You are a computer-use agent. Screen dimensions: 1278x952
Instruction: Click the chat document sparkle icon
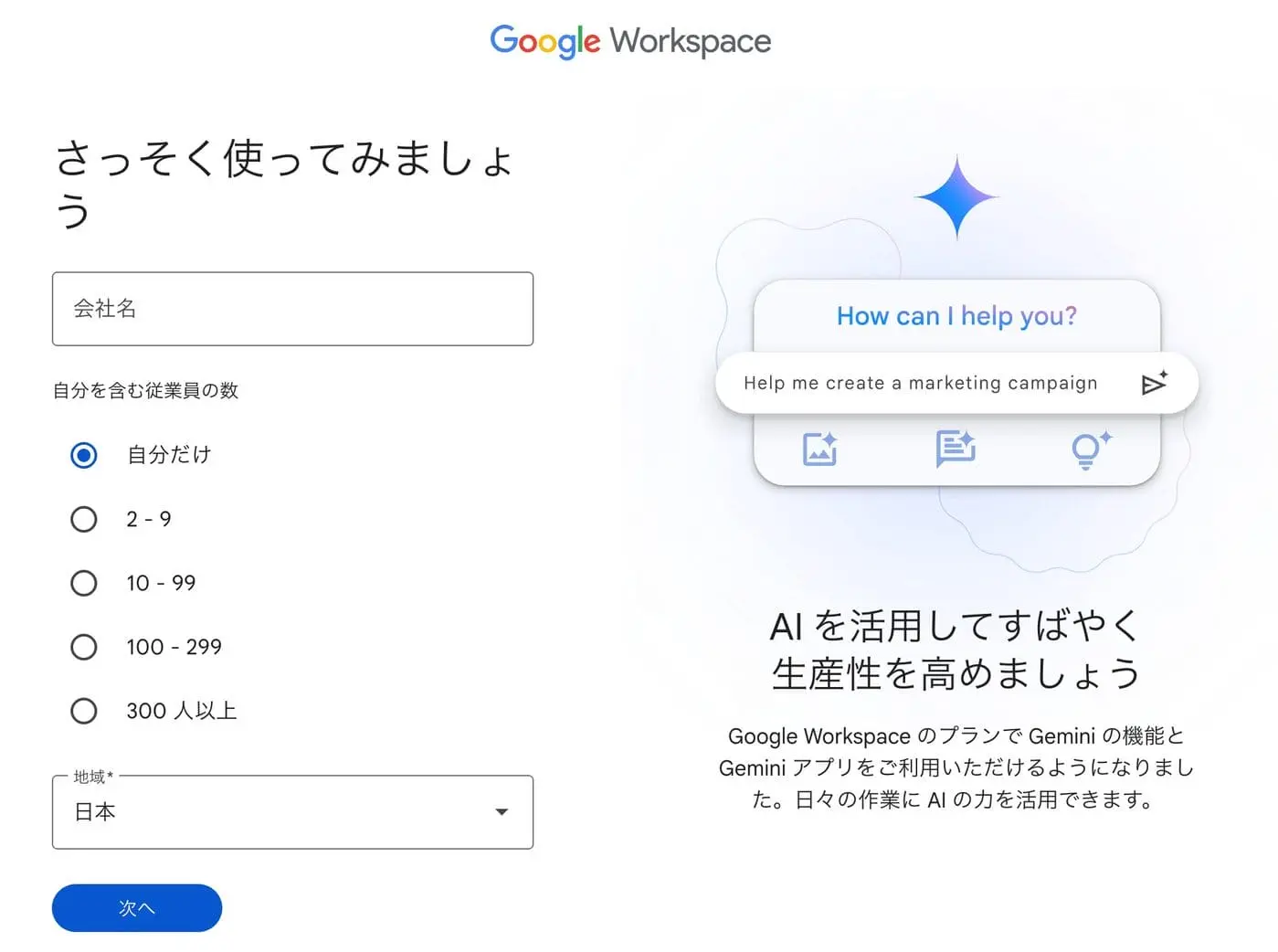[x=956, y=449]
